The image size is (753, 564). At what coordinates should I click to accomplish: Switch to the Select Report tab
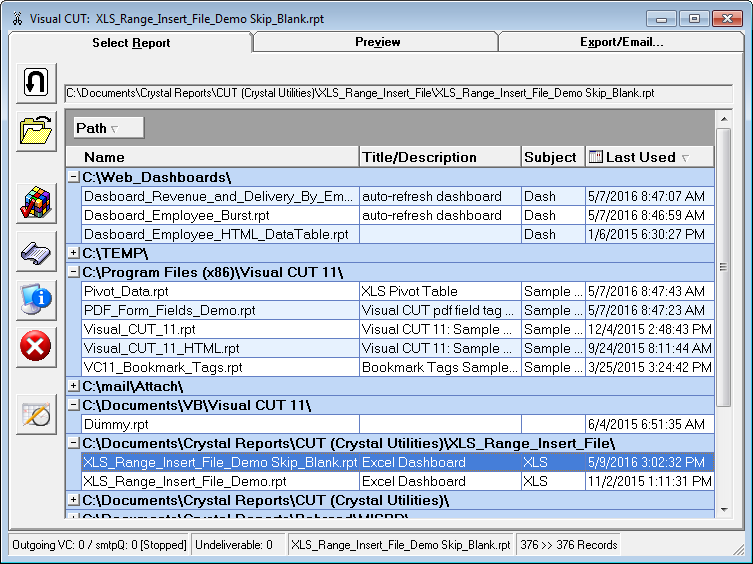coord(131,43)
